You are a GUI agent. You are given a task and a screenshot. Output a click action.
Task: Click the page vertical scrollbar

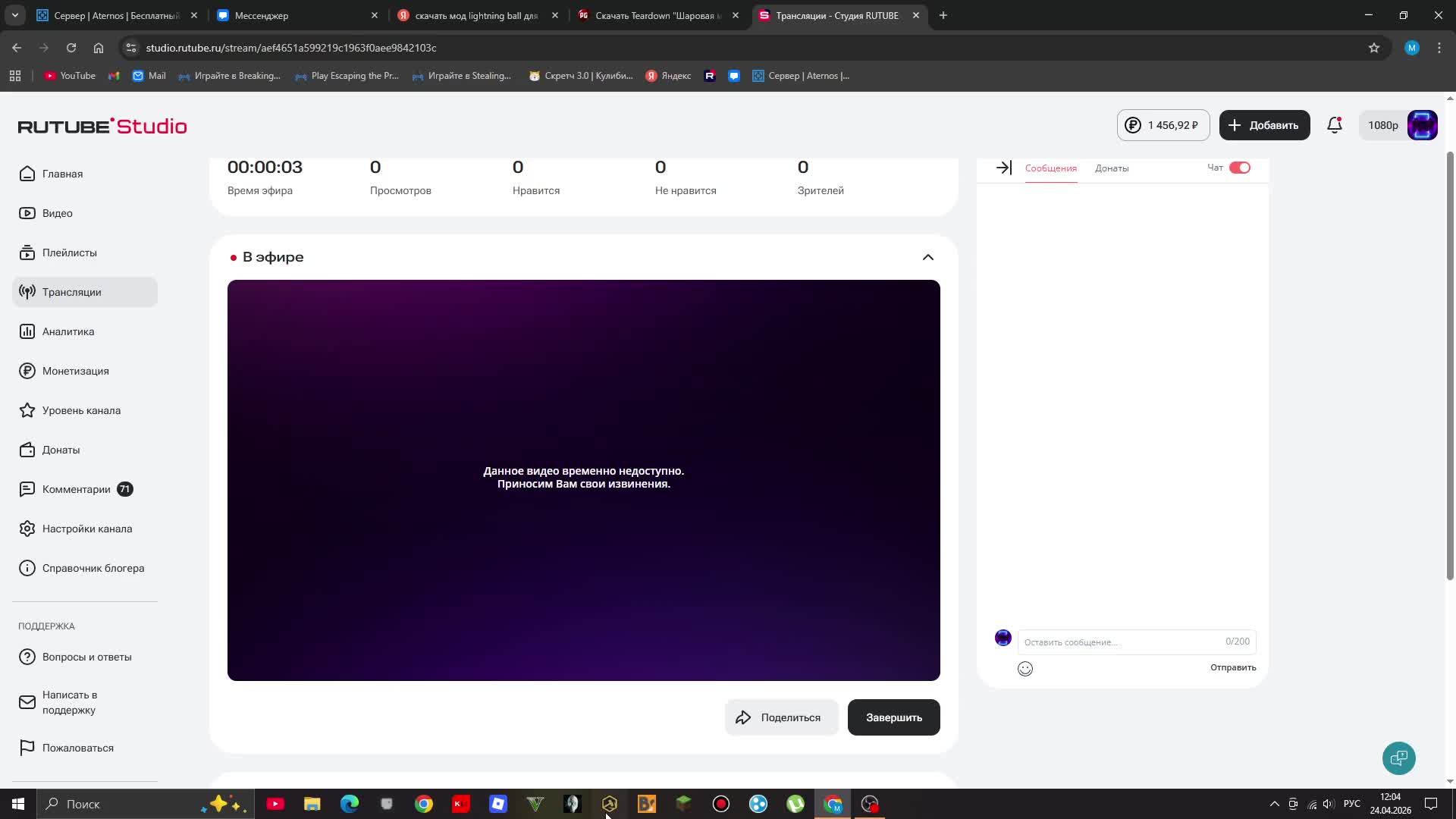(x=1450, y=364)
